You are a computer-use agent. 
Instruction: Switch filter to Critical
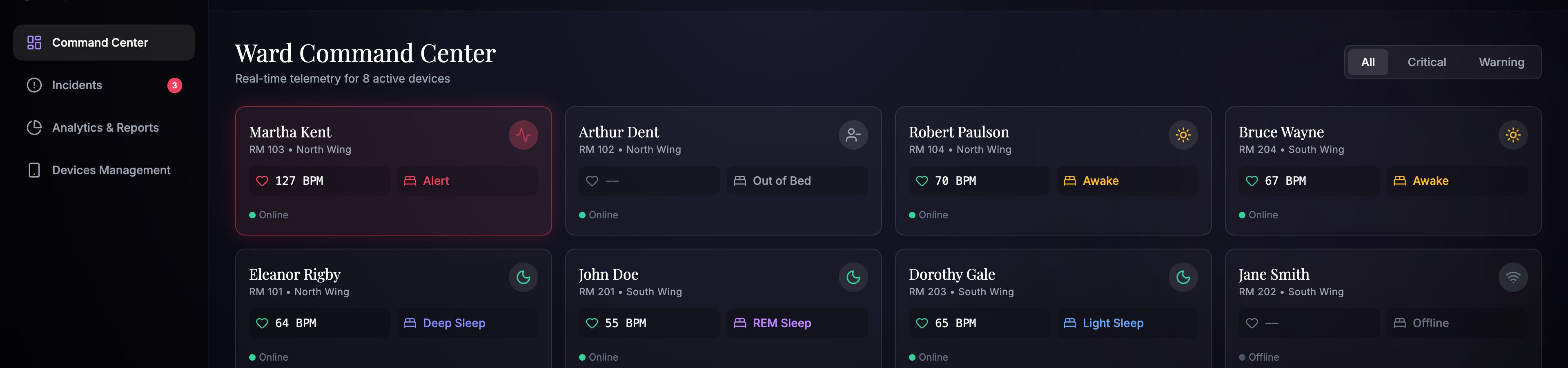[x=1426, y=62]
